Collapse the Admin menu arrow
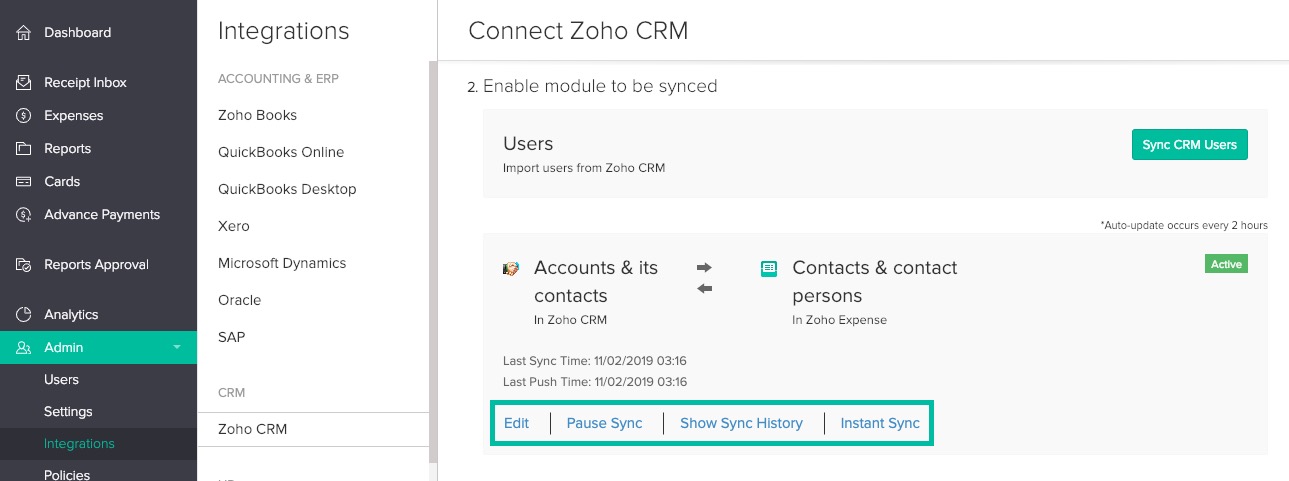This screenshot has width=1289, height=481. click(177, 347)
